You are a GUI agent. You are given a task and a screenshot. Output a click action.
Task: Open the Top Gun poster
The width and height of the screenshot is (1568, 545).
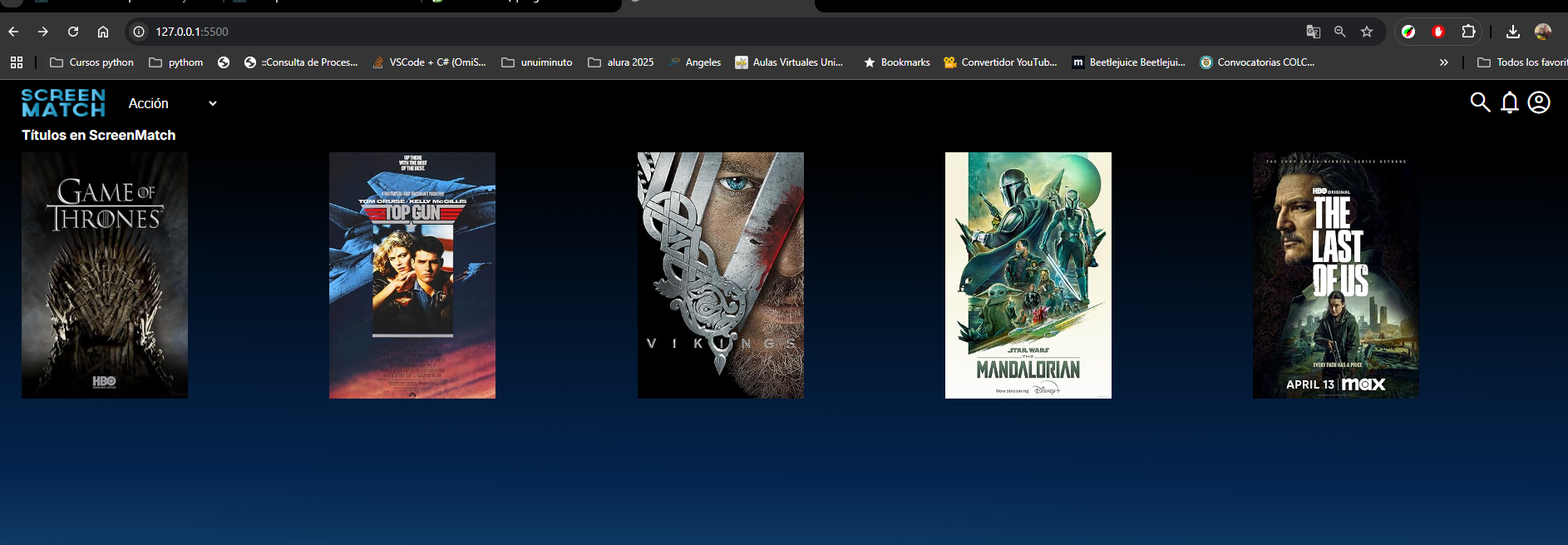pyautogui.click(x=412, y=275)
